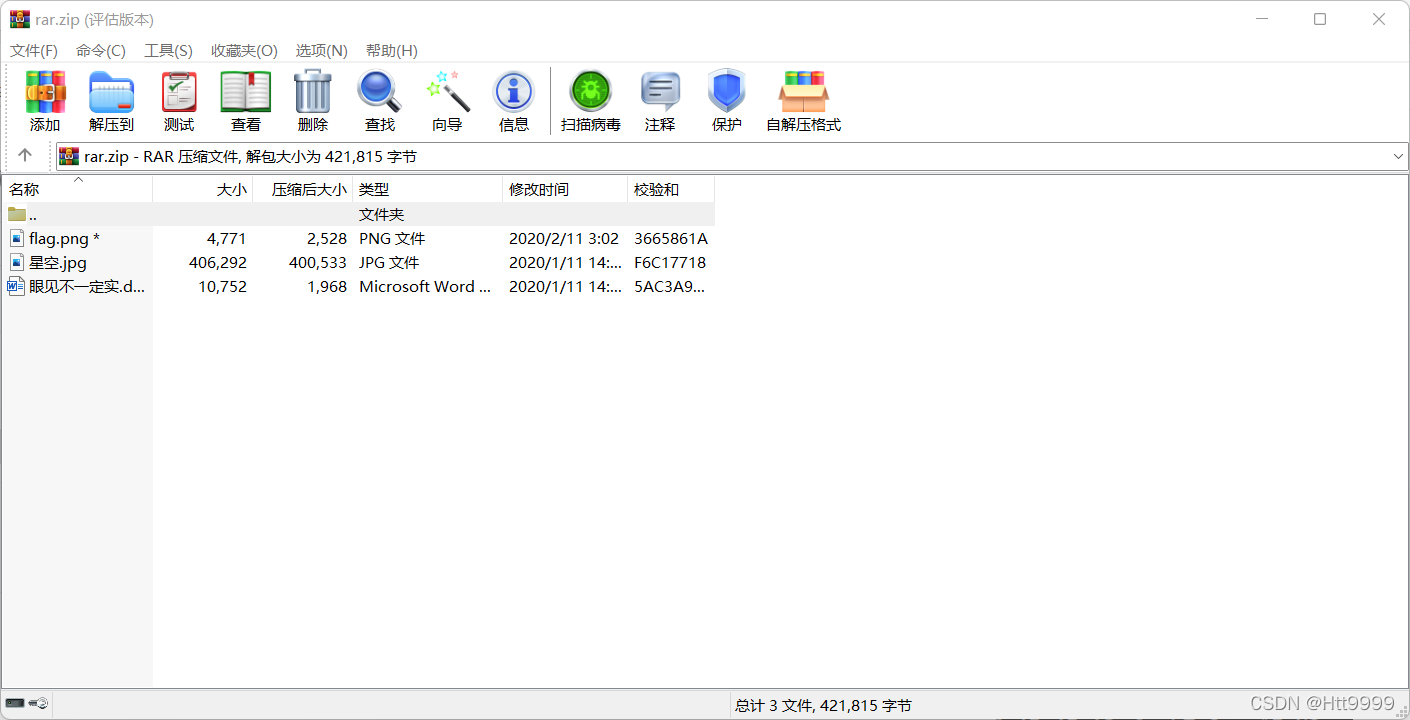
Task: Click the 信息 (Info) toolbar icon
Action: [x=514, y=92]
